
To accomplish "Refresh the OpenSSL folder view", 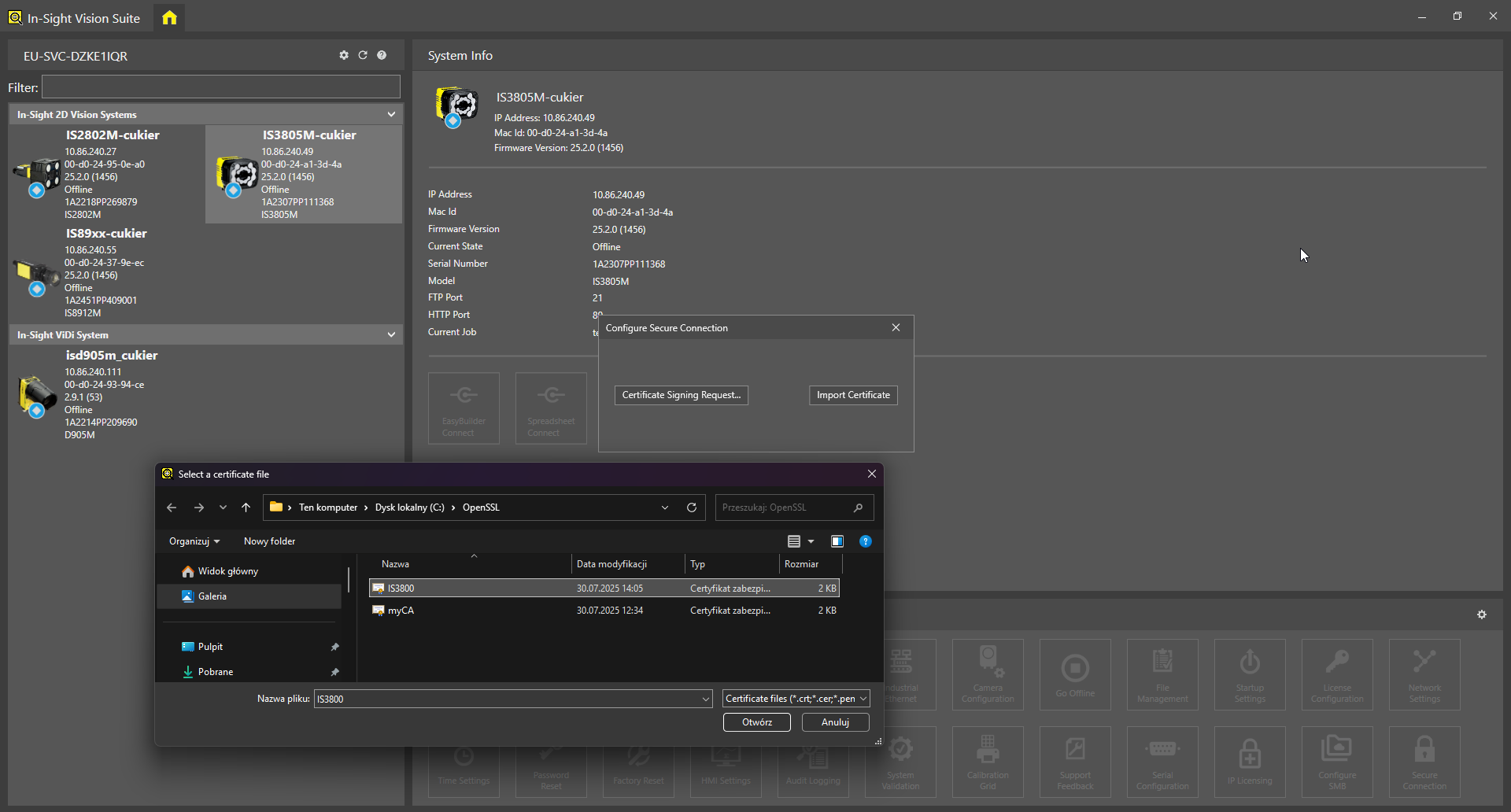I will (x=692, y=507).
